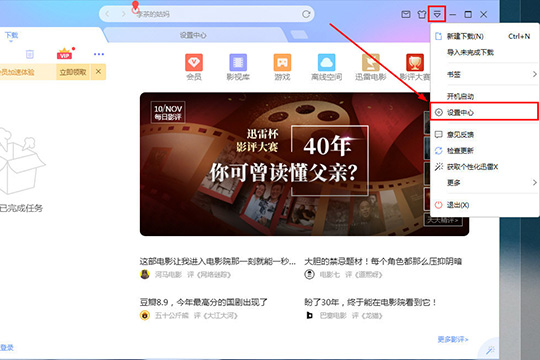Click the 五十公斤熊 author avatar

[145, 315]
